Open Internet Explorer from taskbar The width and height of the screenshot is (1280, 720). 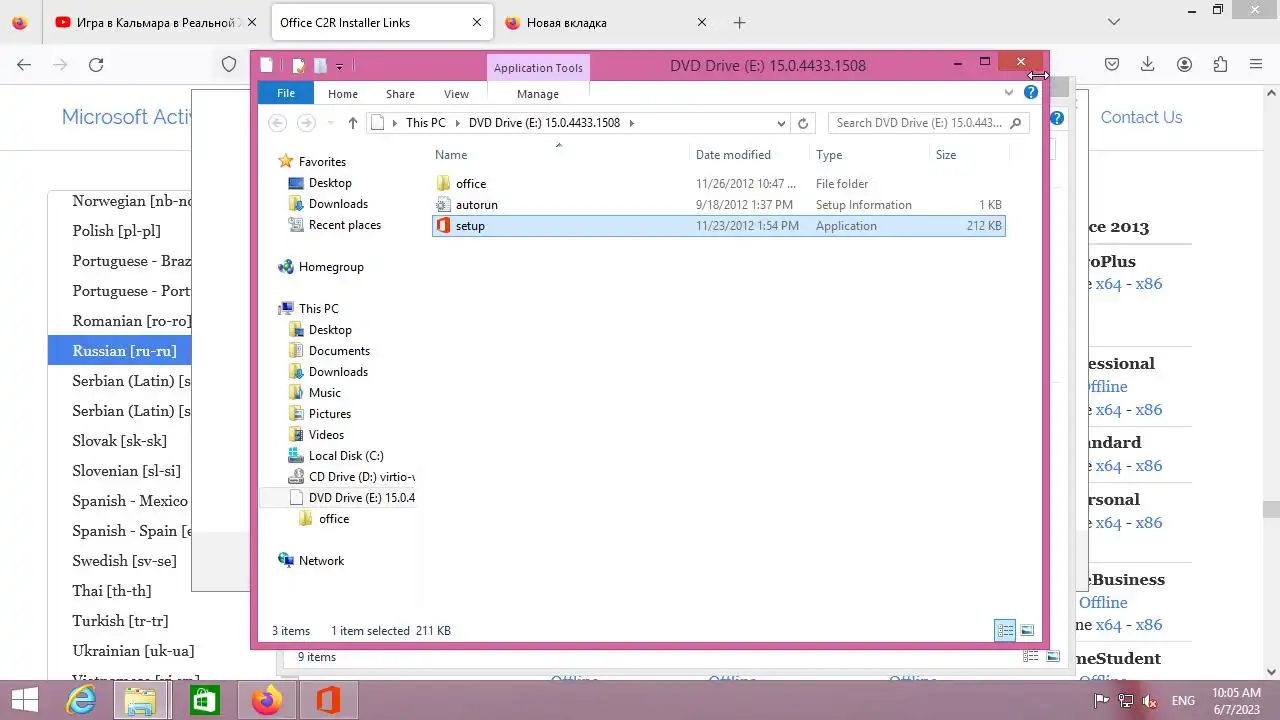pyautogui.click(x=81, y=700)
